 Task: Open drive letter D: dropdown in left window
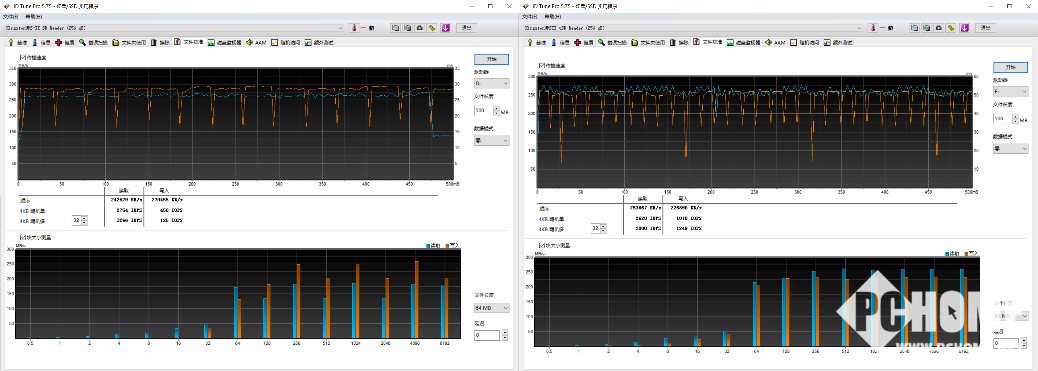[x=492, y=83]
